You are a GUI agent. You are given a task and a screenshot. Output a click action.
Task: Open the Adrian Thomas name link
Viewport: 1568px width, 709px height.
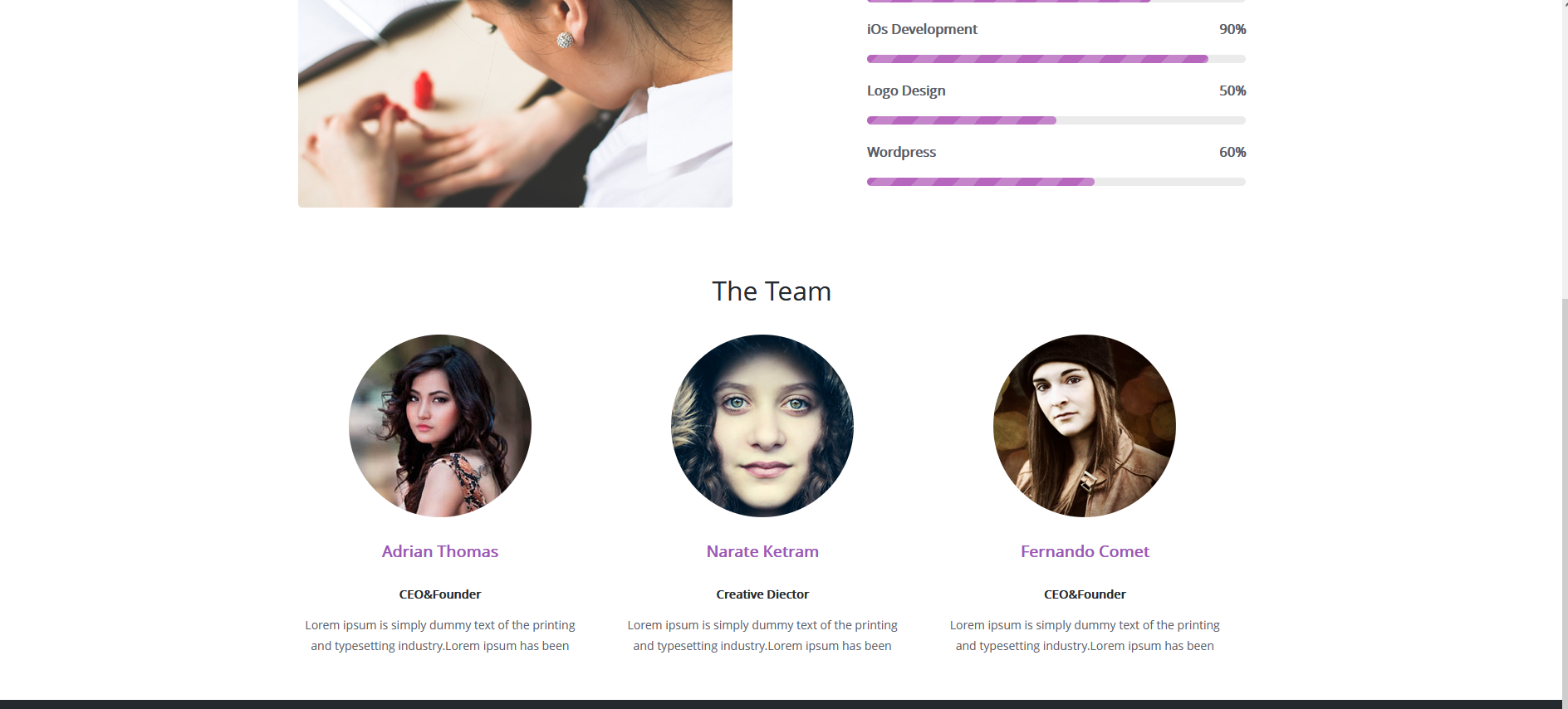(x=440, y=551)
